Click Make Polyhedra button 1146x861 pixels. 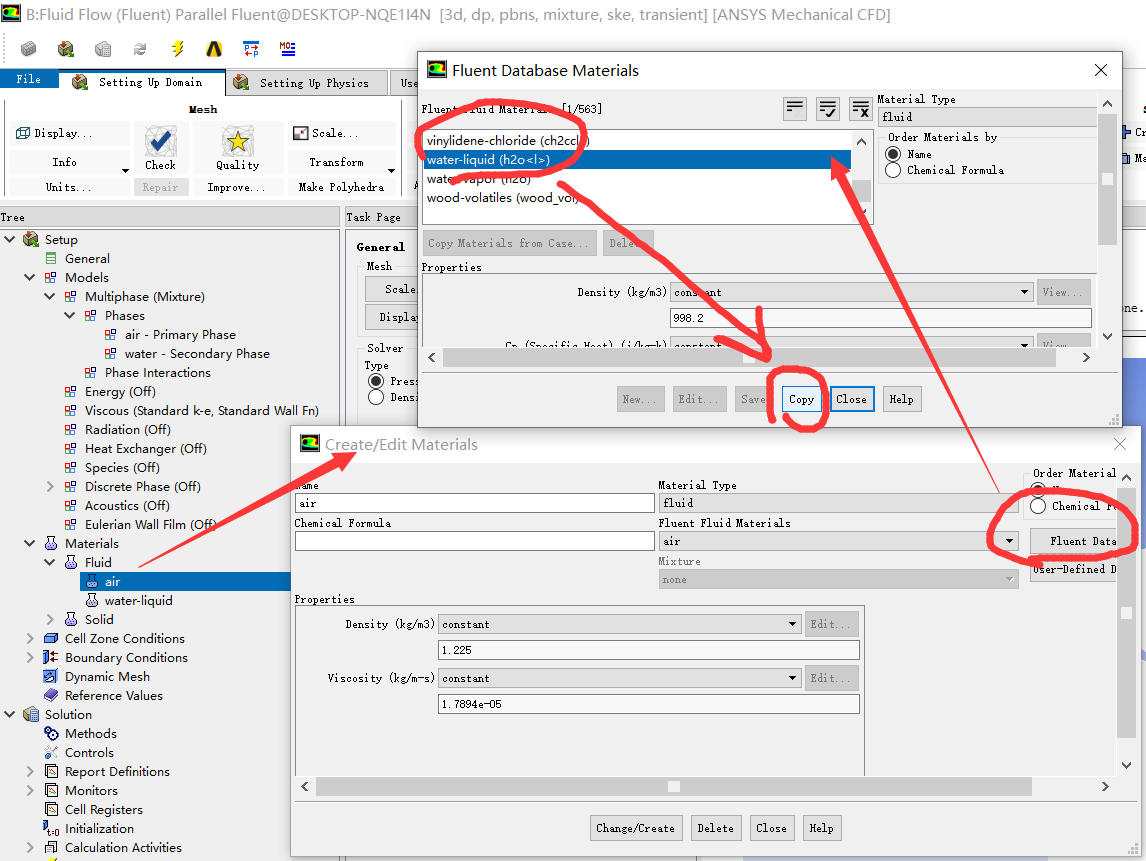pyautogui.click(x=341, y=187)
